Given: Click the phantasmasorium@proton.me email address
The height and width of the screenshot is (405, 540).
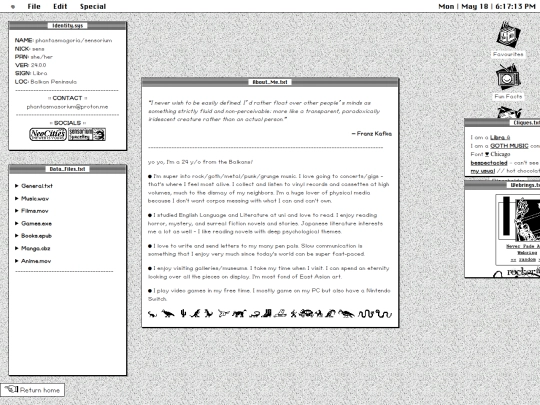Looking at the screenshot, I should (x=68, y=107).
